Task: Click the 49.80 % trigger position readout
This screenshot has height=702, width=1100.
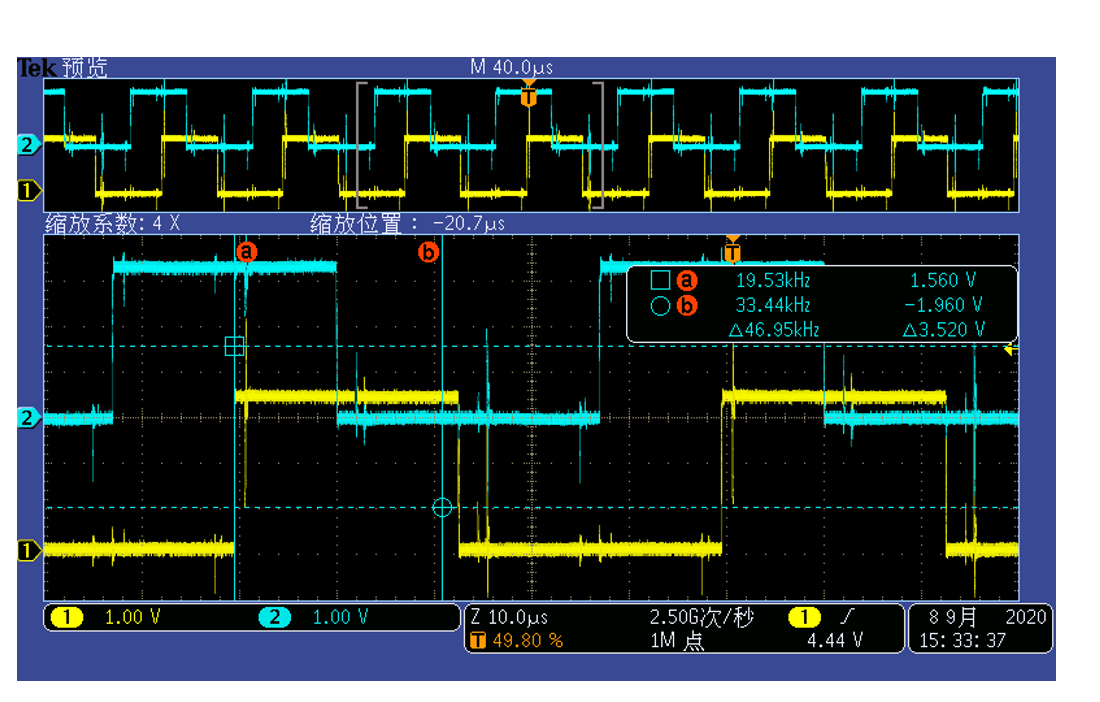Action: pyautogui.click(x=525, y=640)
